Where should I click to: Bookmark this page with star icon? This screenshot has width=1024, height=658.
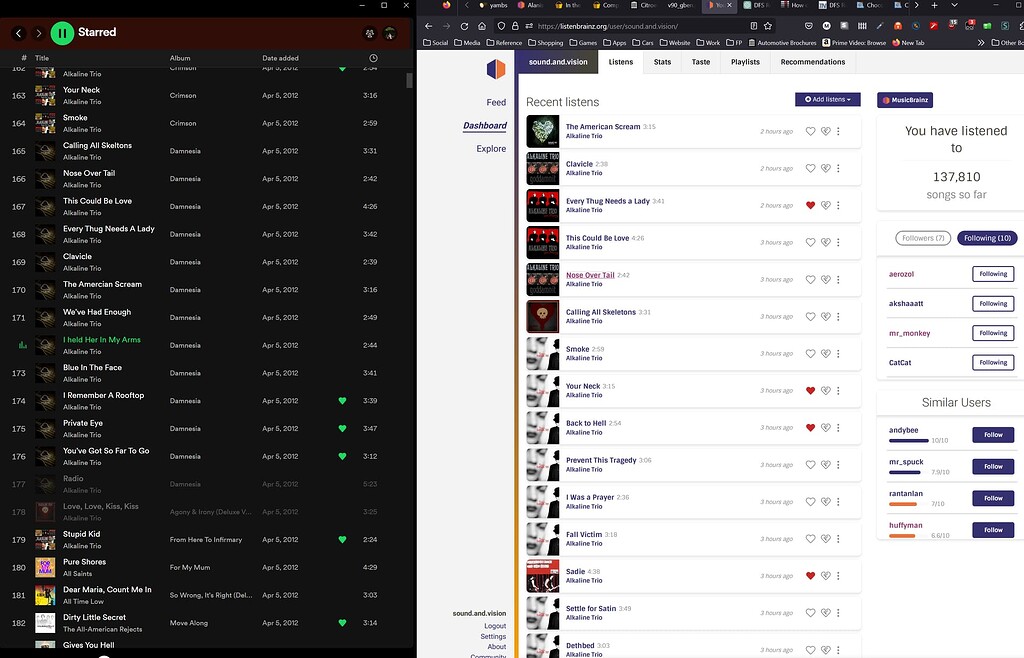[x=768, y=26]
